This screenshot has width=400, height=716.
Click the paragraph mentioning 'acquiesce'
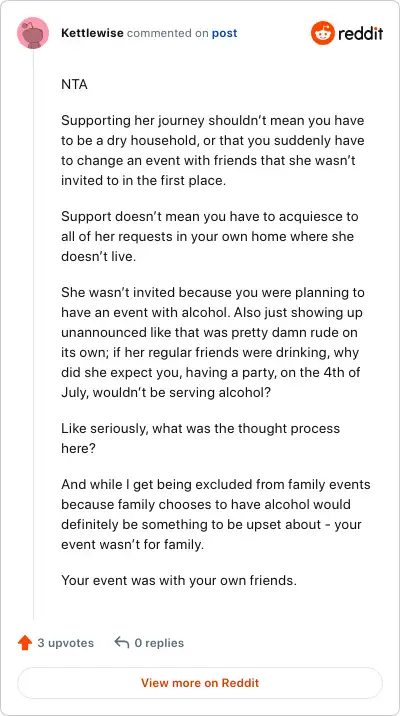(x=210, y=236)
